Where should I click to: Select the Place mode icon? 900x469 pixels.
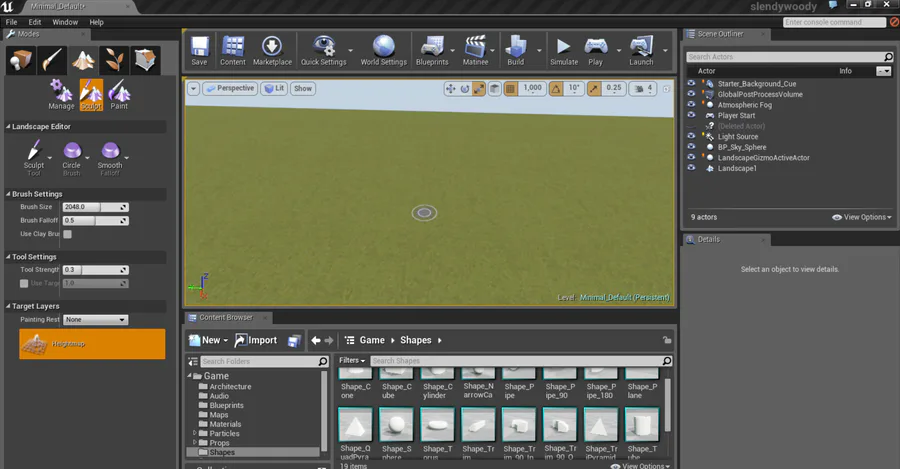(x=21, y=60)
